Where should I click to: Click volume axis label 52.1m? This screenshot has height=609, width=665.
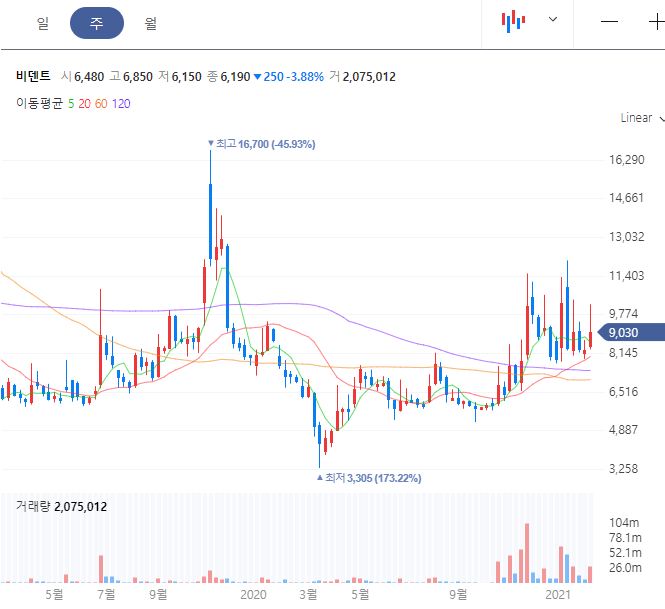pyautogui.click(x=625, y=553)
